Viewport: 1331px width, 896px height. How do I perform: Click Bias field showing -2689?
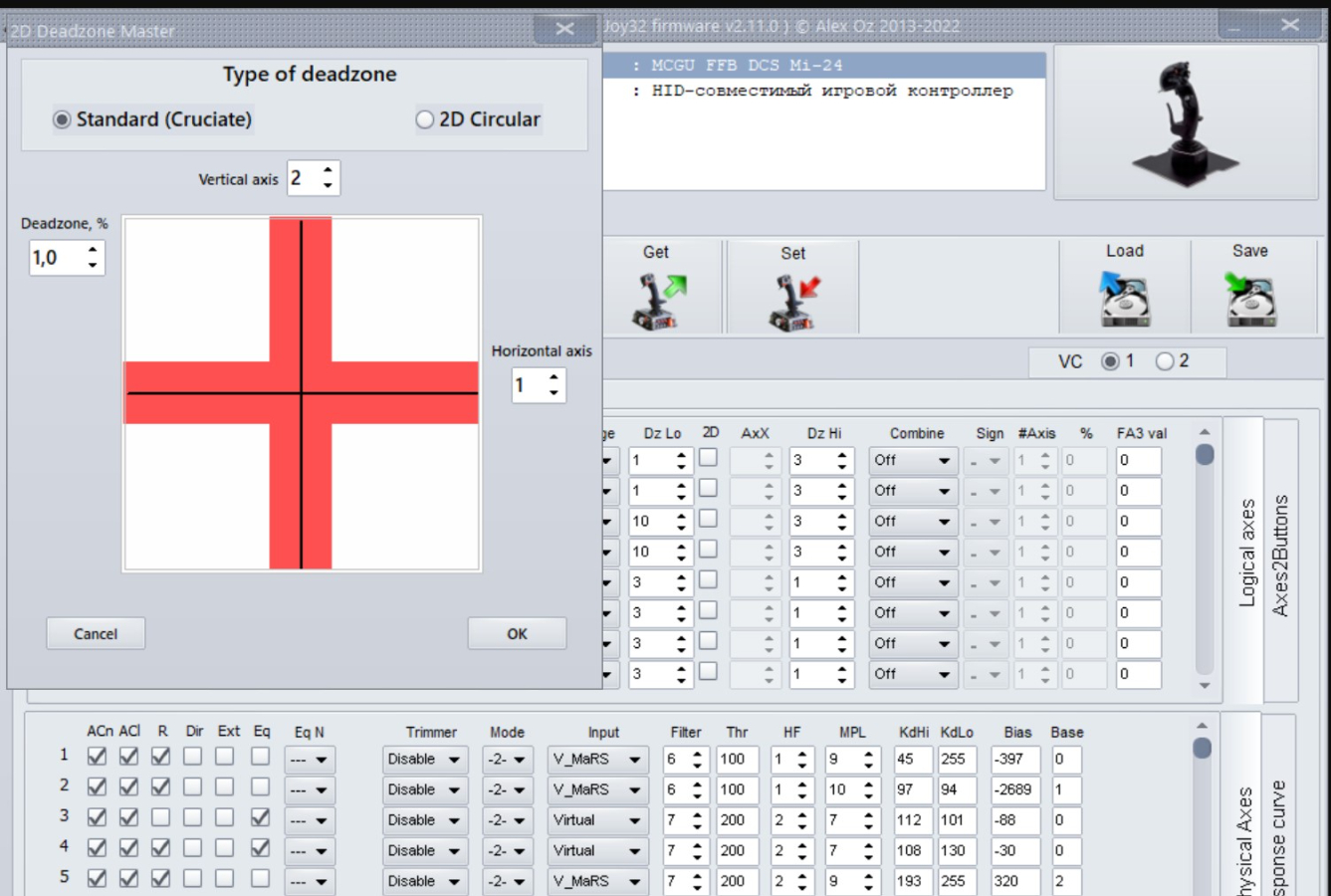1014,789
